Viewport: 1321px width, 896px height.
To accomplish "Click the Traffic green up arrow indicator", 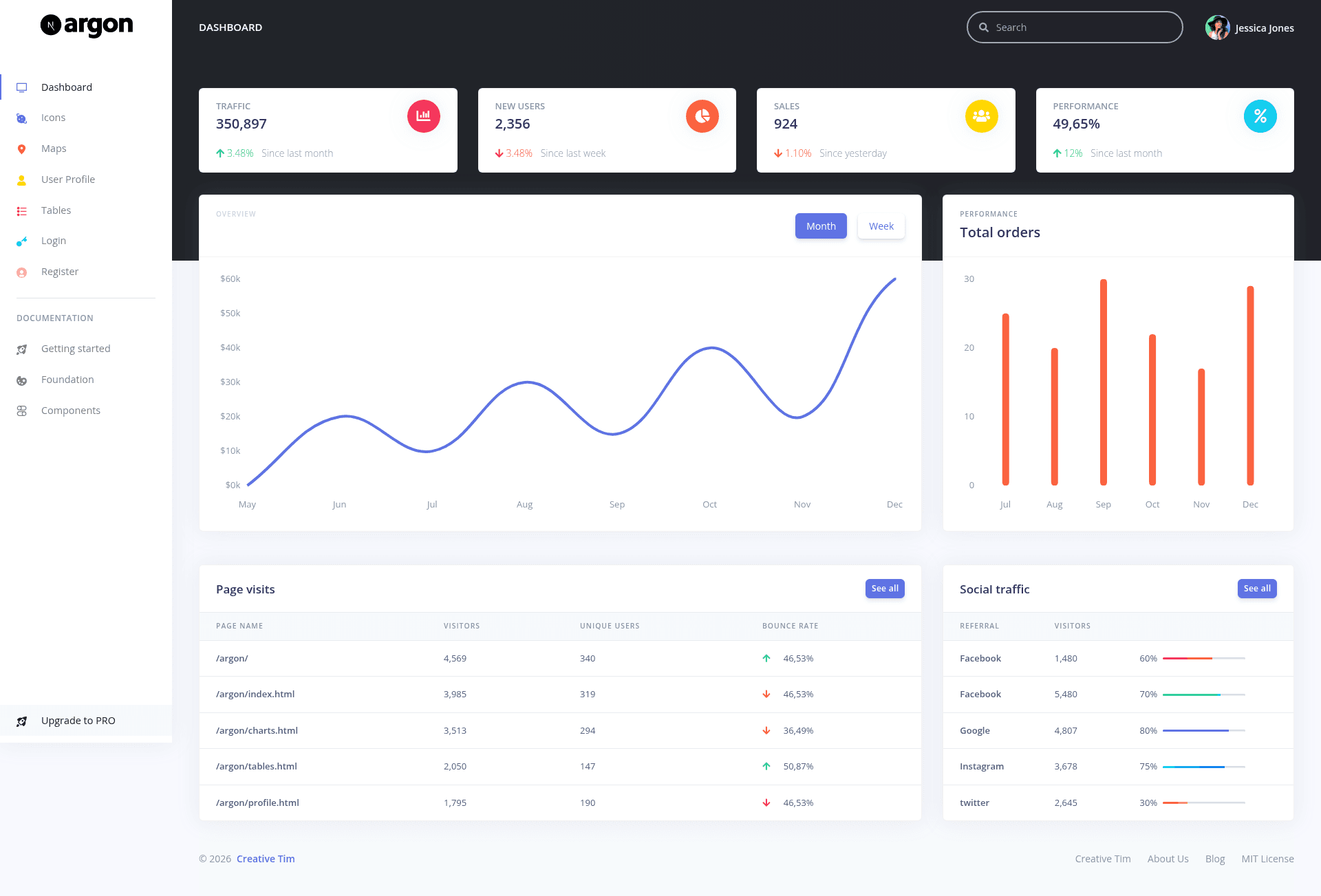I will coord(220,153).
